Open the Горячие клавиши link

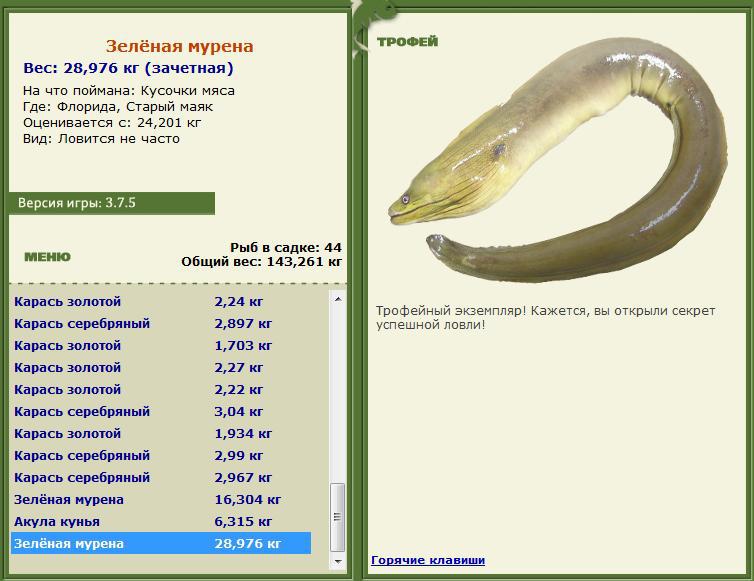(x=427, y=560)
